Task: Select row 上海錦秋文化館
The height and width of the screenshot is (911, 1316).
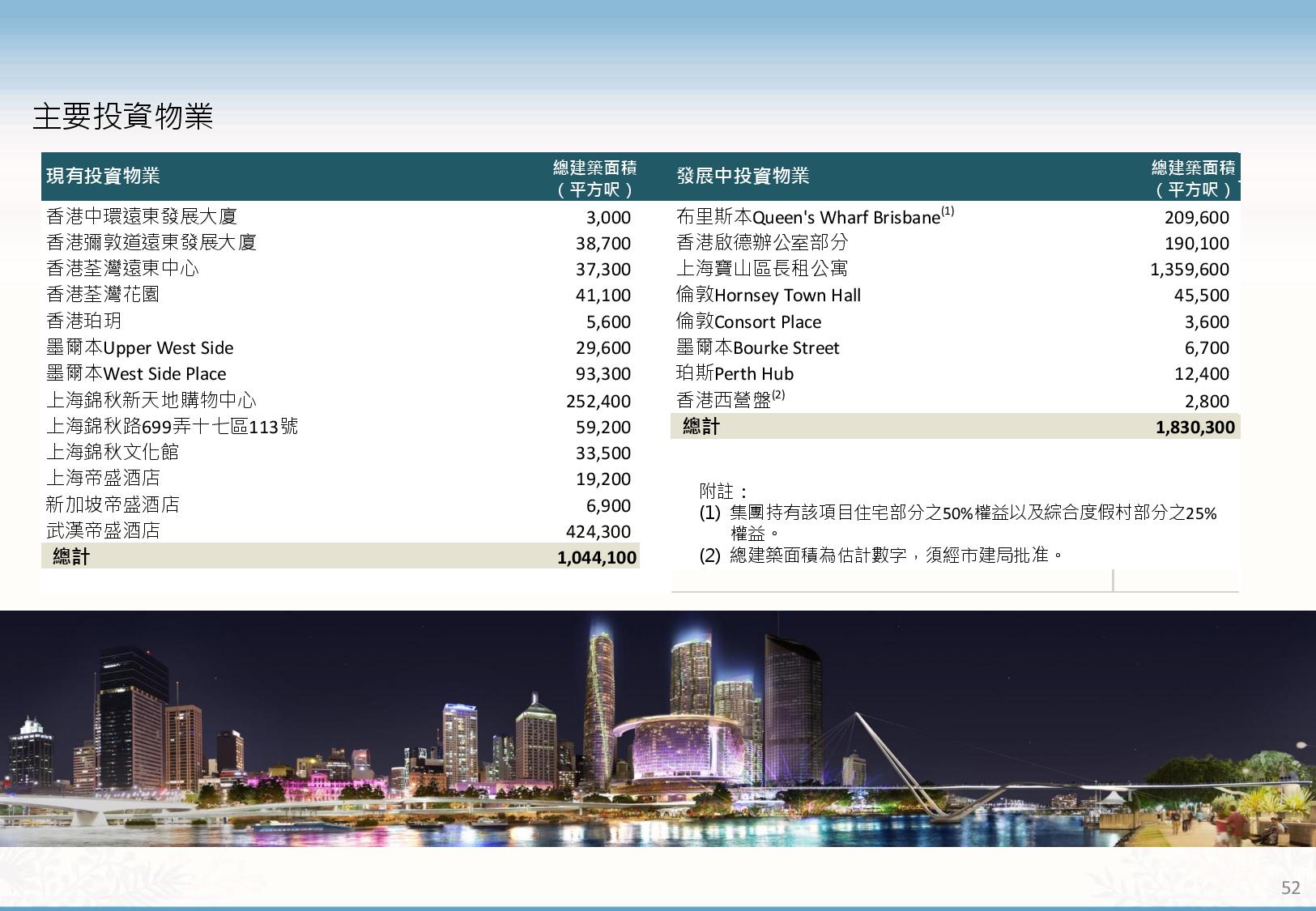Action: pyautogui.click(x=340, y=452)
